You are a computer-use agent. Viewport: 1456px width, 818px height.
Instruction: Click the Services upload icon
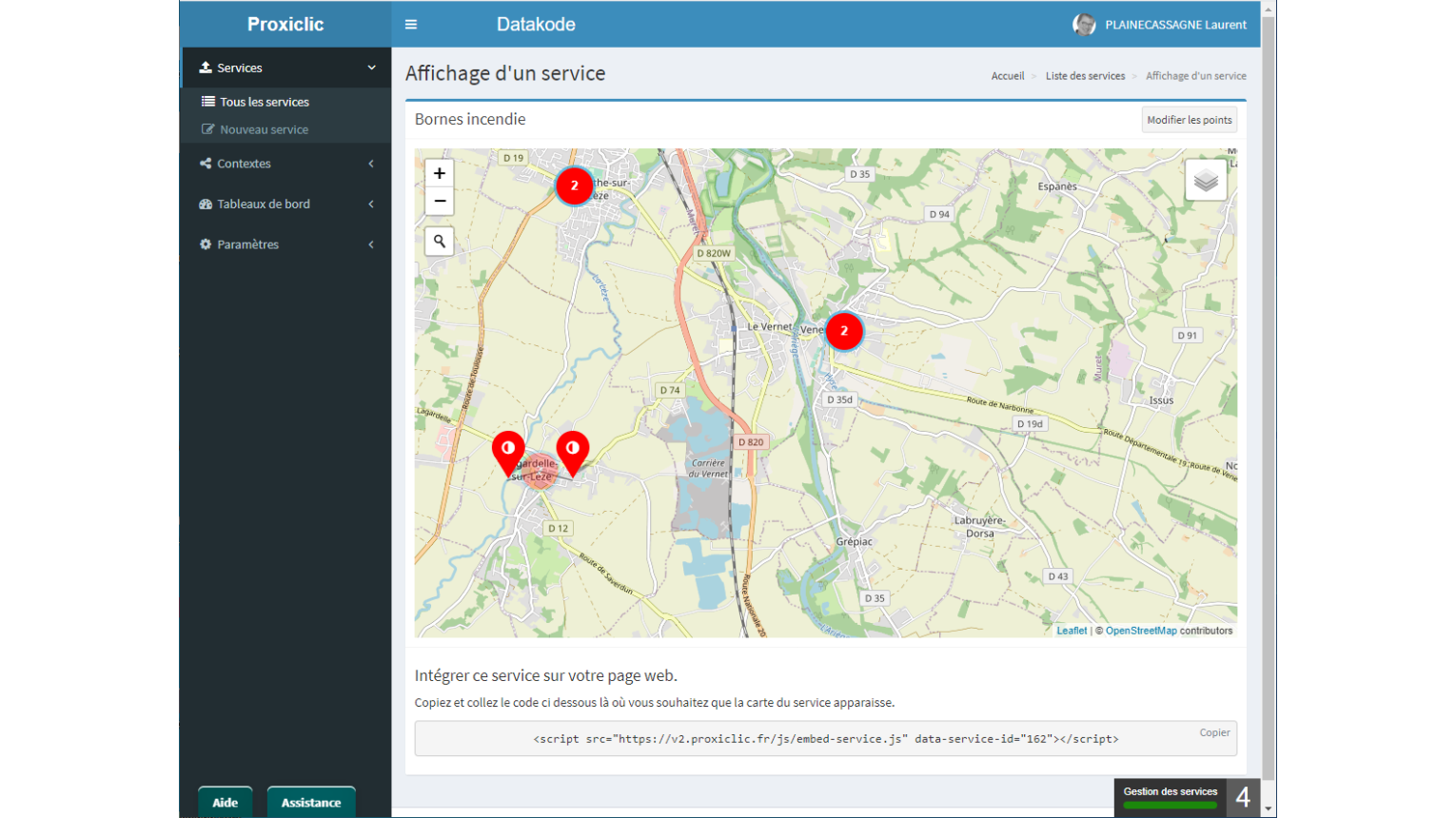click(x=206, y=68)
